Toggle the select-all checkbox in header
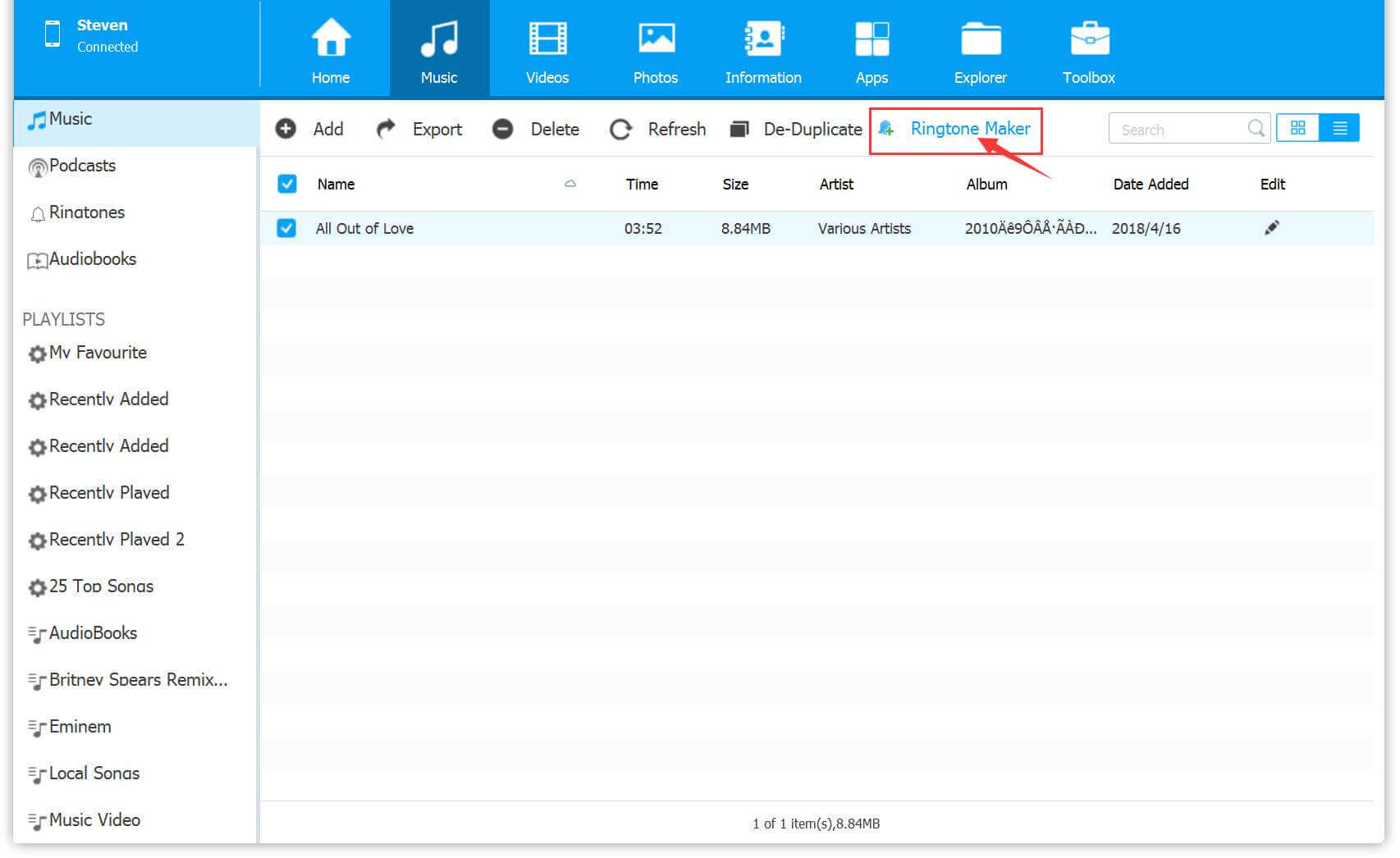Image resolution: width=1400 pixels, height=858 pixels. pyautogui.click(x=287, y=184)
